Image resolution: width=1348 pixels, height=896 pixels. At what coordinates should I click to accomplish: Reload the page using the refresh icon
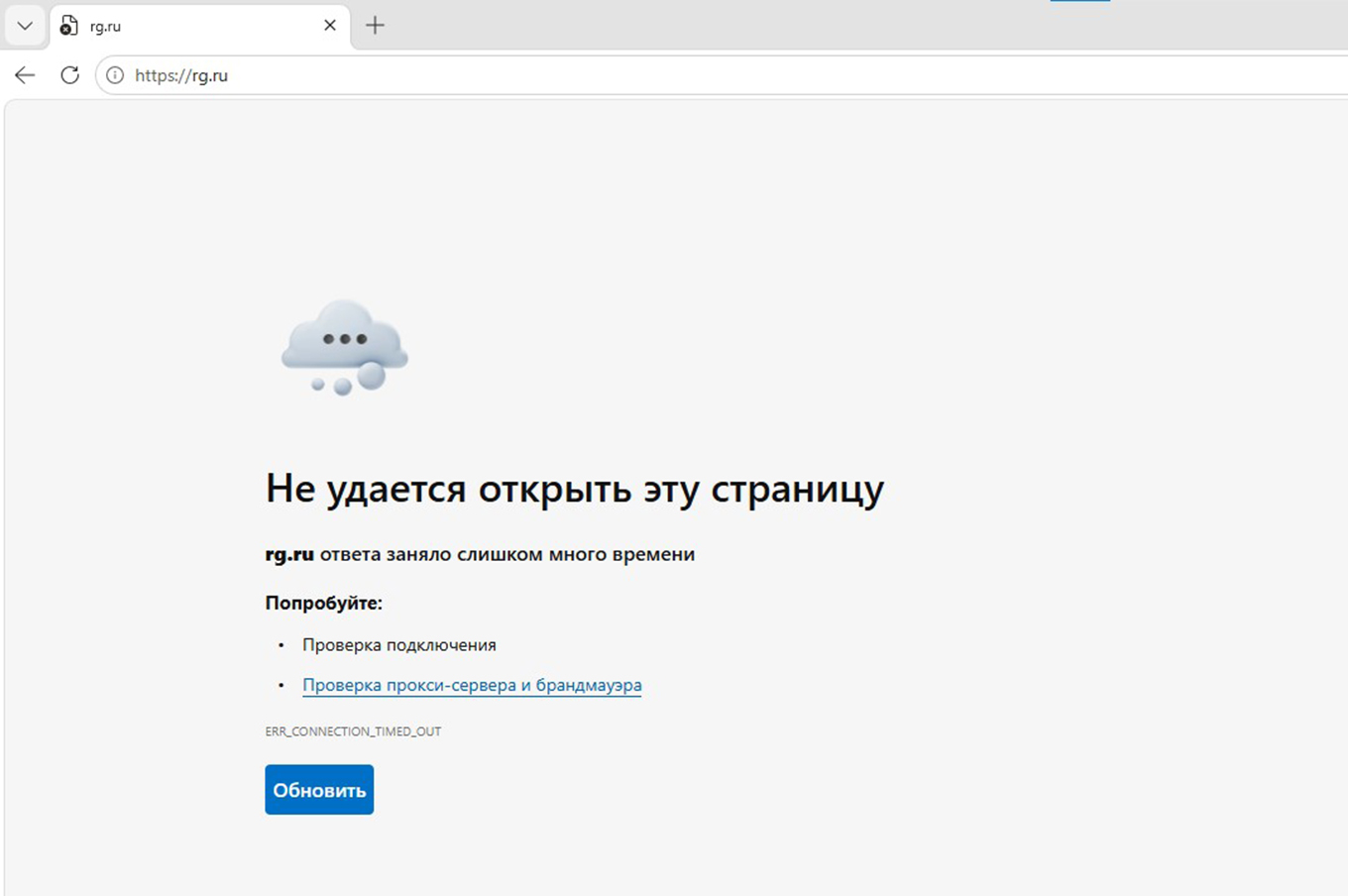click(x=69, y=75)
